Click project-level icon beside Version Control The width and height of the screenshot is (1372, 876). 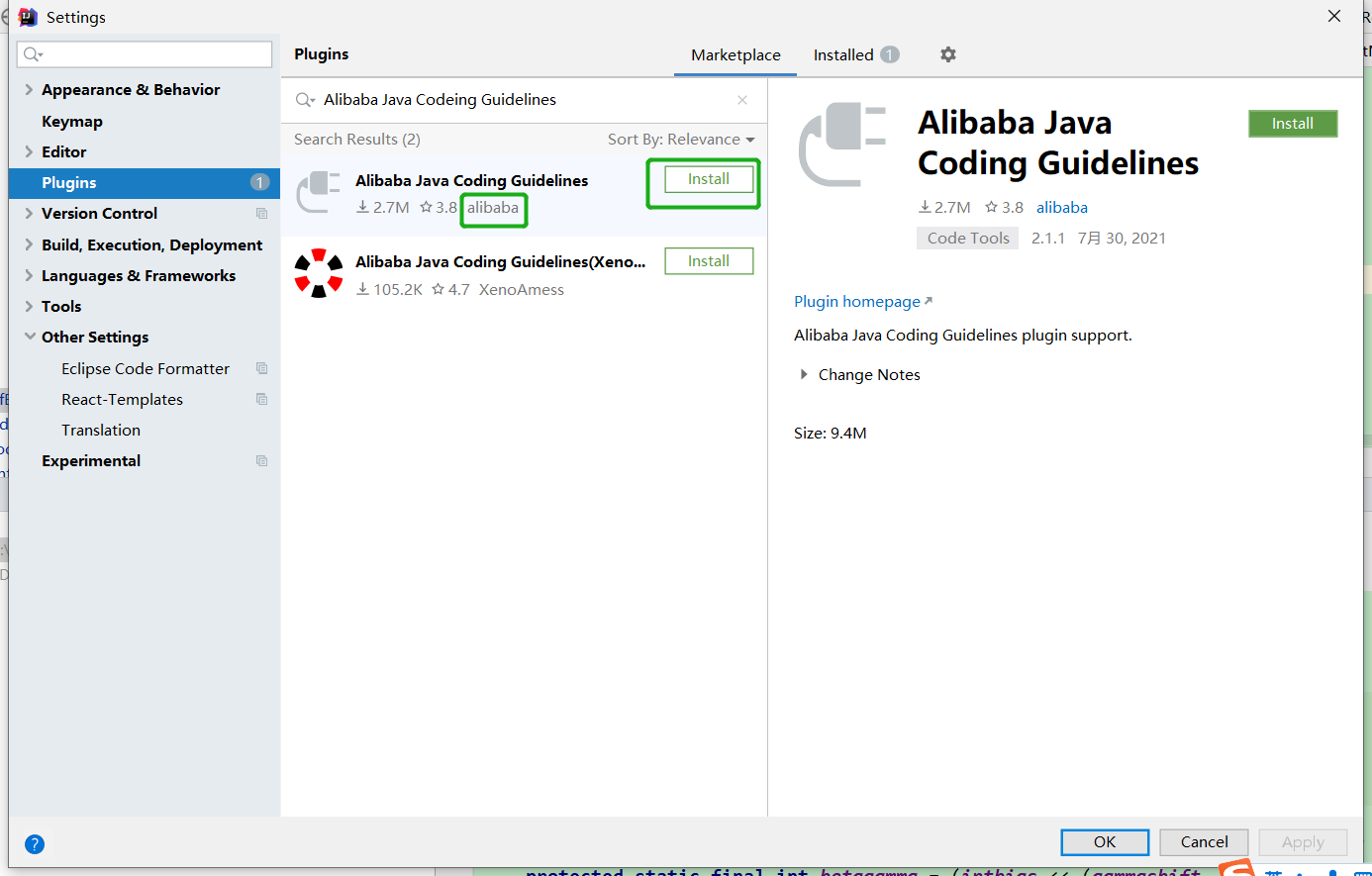[262, 214]
